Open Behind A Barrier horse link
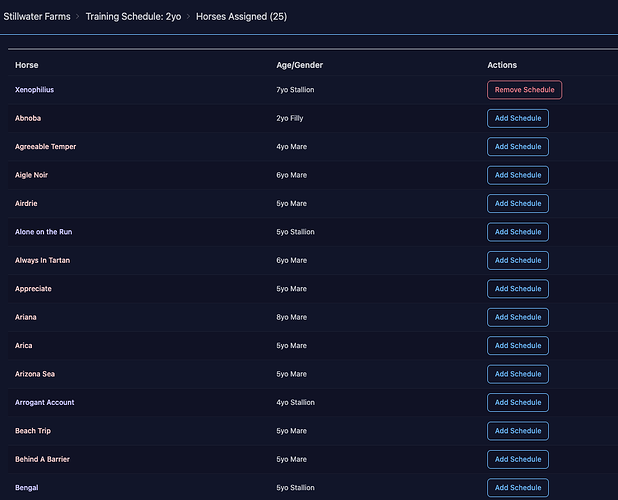Viewport: 618px width, 500px height. coord(42,459)
